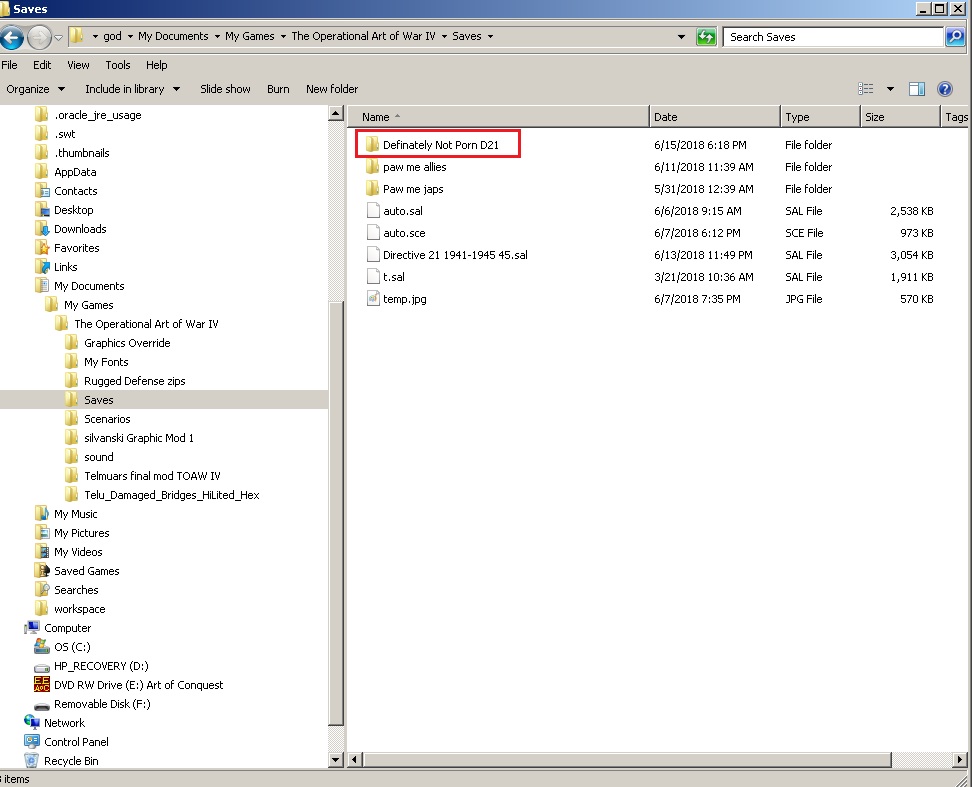This screenshot has width=972, height=787.
Task: Expand breadcrumb arrow after Saves
Action: [x=490, y=37]
